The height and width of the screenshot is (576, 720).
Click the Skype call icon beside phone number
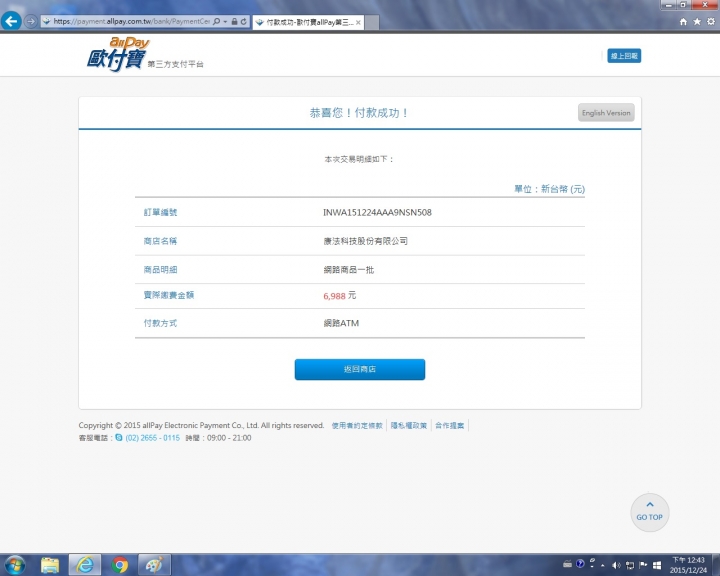(119, 437)
